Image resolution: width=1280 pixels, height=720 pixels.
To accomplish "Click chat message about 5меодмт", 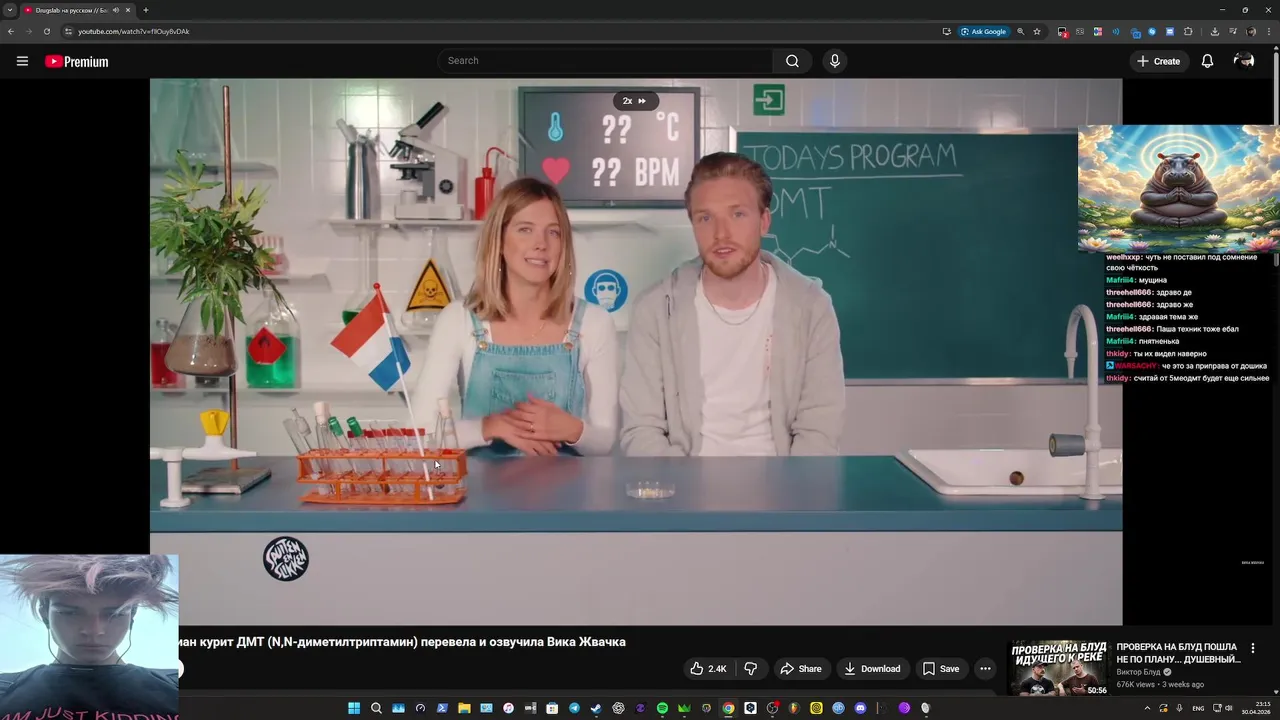I will pyautogui.click(x=1187, y=378).
